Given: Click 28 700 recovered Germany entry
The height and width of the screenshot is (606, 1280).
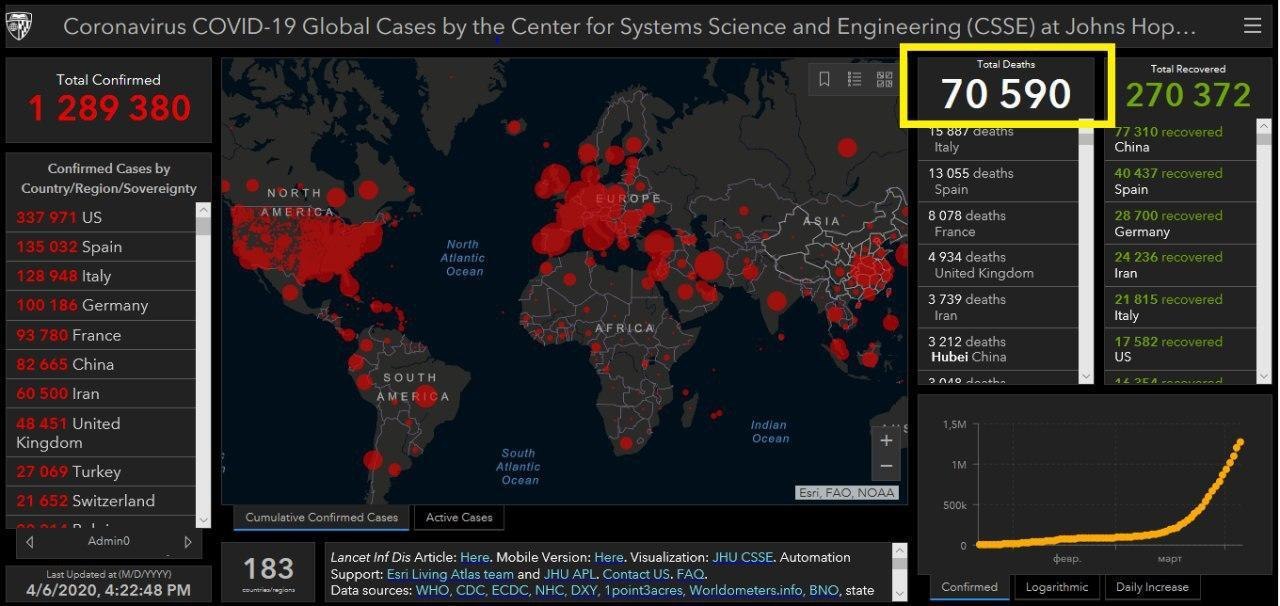Looking at the screenshot, I should click(1179, 223).
